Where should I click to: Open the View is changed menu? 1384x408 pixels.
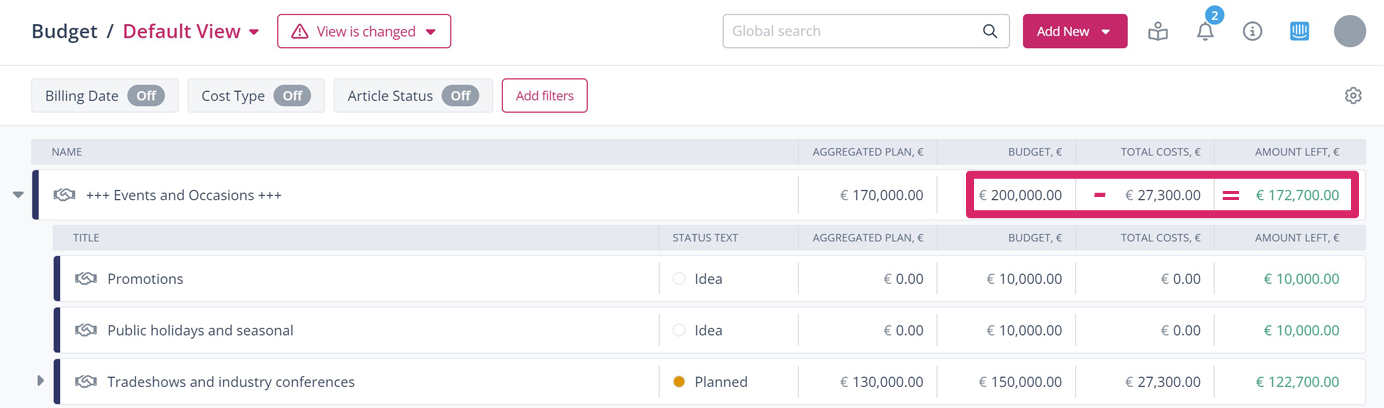(x=364, y=32)
